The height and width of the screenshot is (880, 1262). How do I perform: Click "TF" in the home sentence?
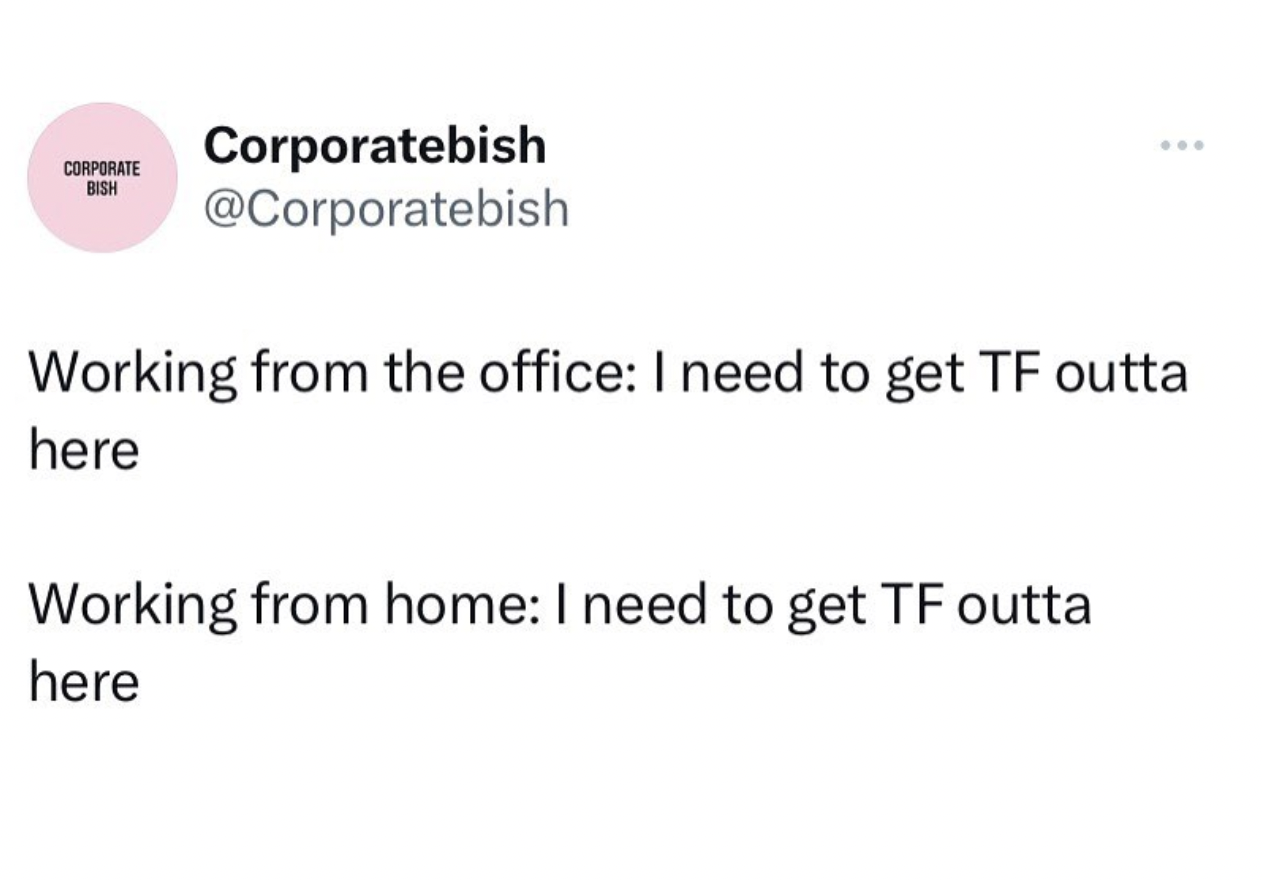pos(908,606)
